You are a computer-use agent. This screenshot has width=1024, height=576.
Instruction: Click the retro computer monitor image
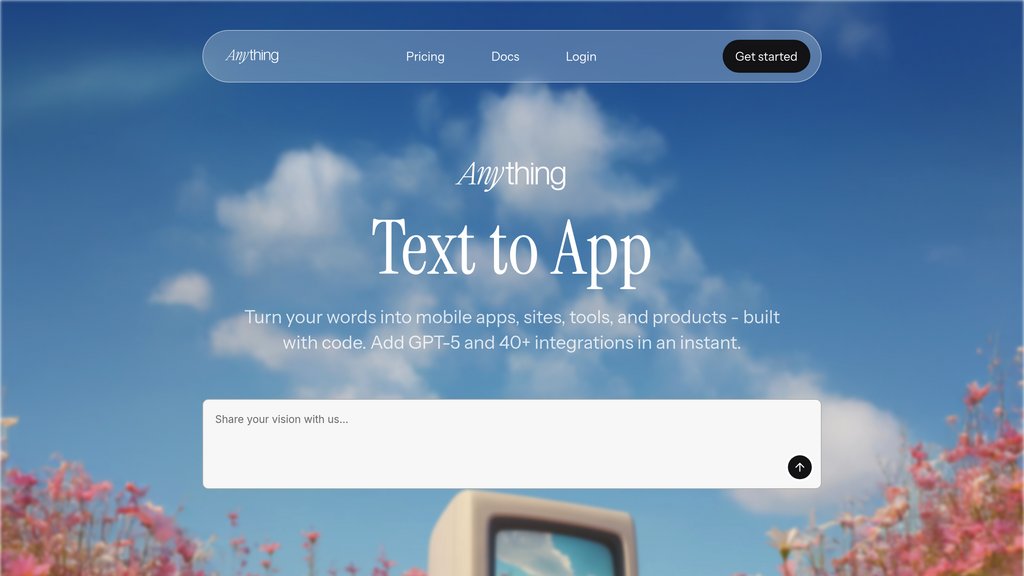point(532,534)
